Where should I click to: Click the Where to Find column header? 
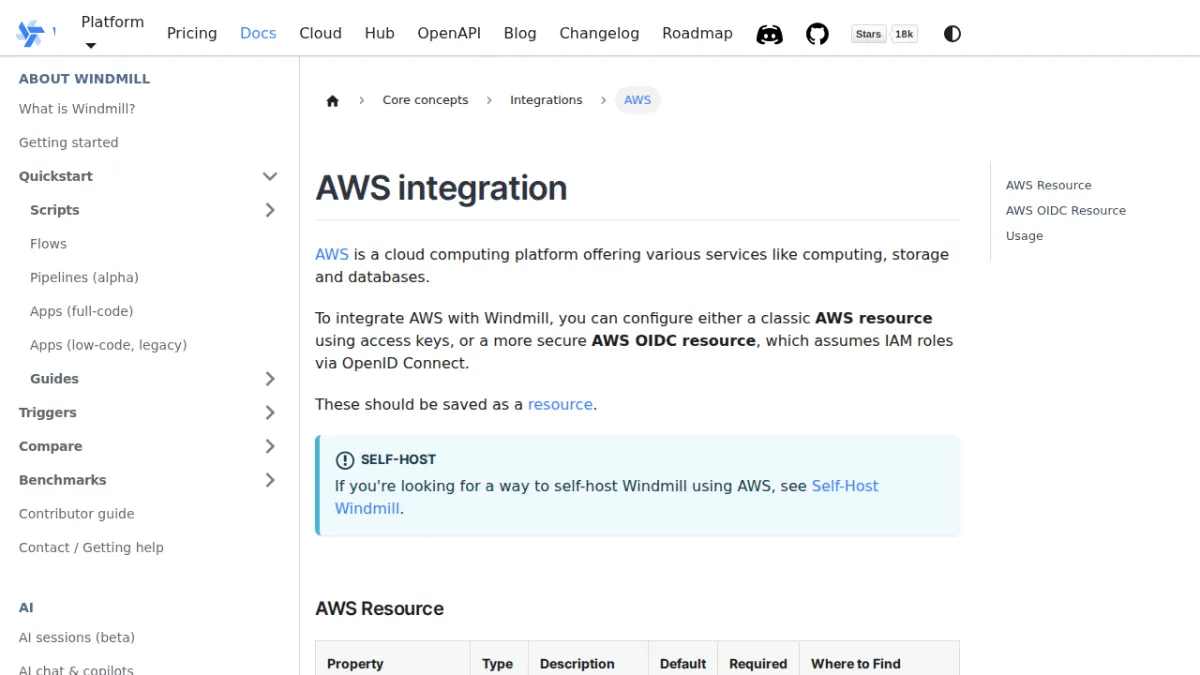click(x=856, y=664)
